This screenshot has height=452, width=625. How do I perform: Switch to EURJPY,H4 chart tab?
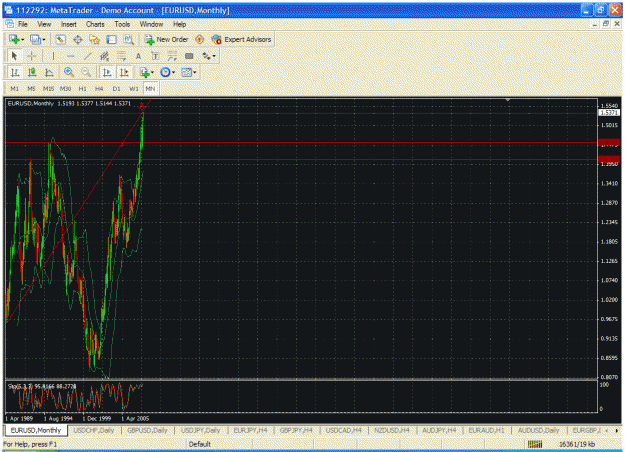click(x=250, y=430)
